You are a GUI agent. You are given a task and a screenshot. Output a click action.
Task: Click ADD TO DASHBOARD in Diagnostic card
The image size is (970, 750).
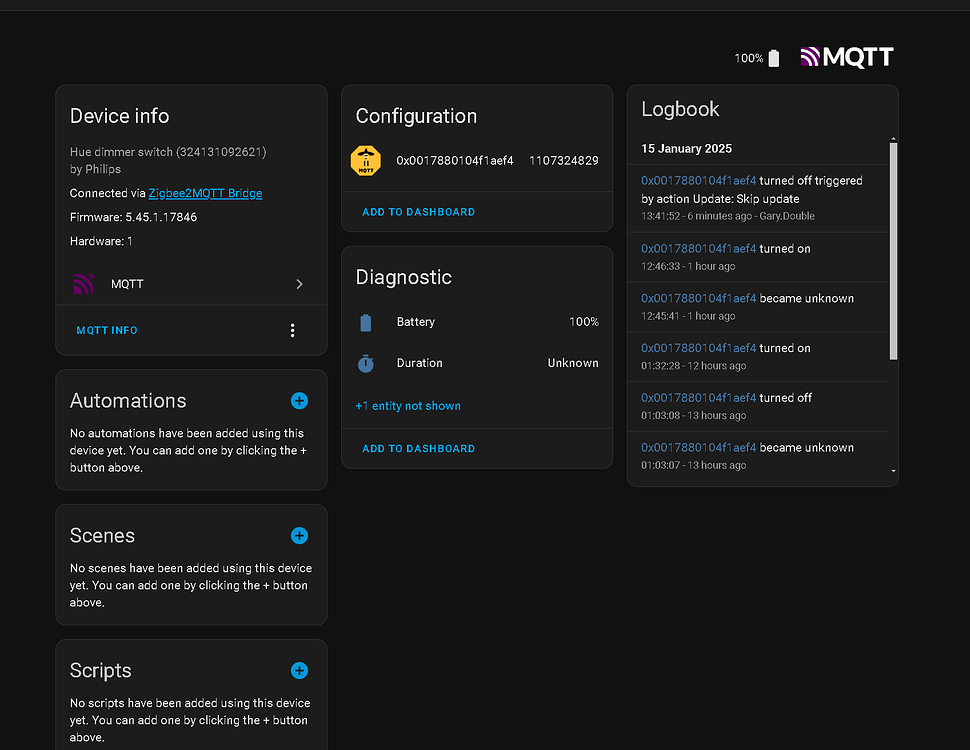(419, 449)
